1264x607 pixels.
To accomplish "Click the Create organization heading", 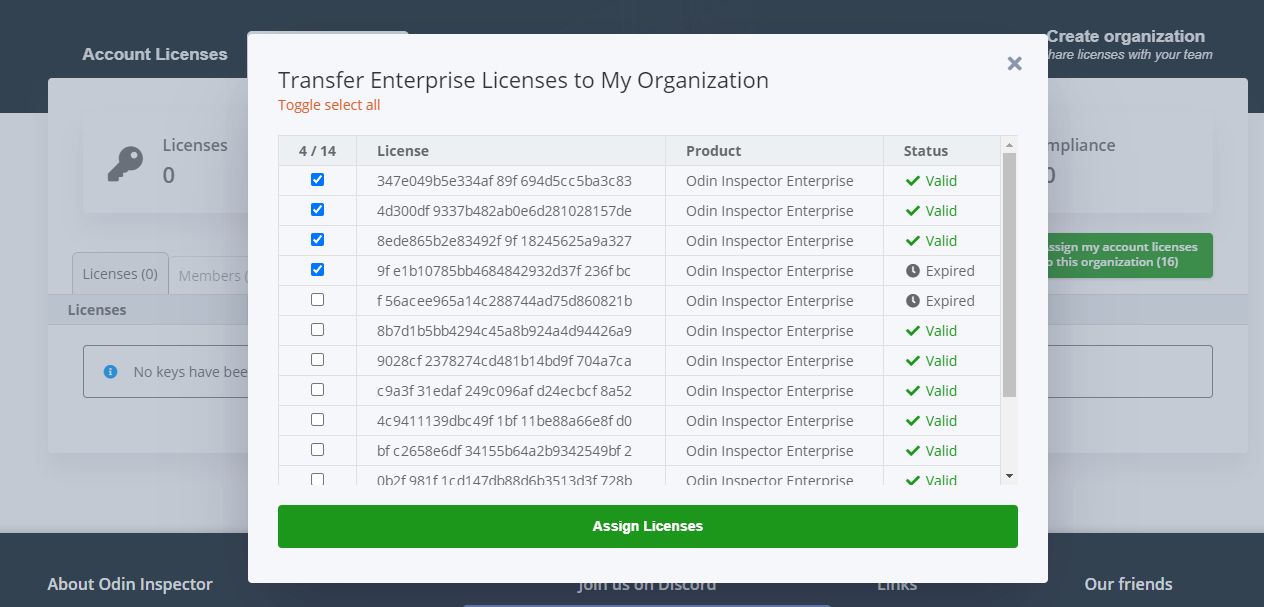I will (1126, 36).
